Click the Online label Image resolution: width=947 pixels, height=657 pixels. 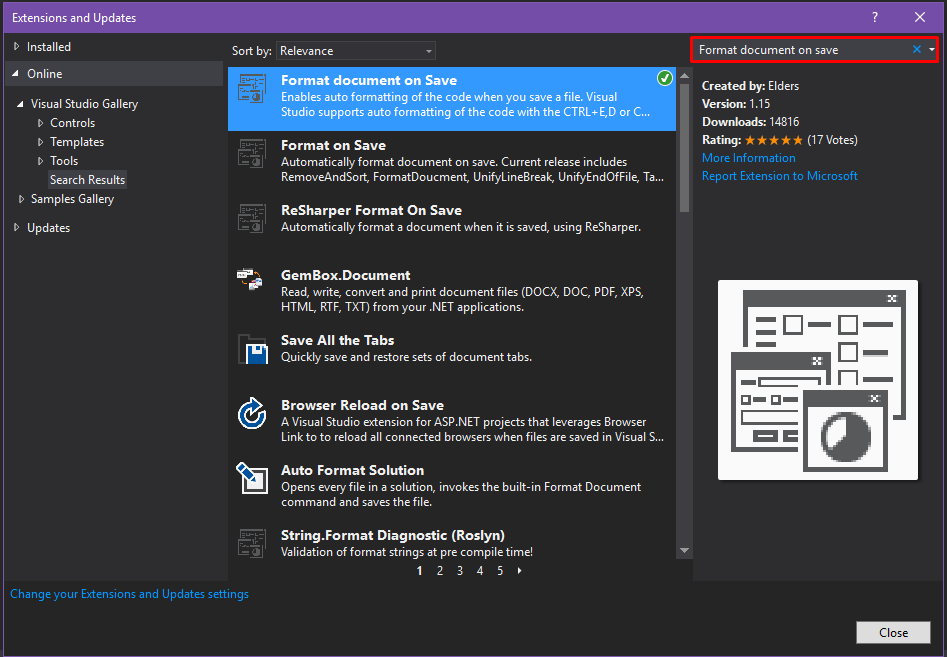click(x=45, y=74)
